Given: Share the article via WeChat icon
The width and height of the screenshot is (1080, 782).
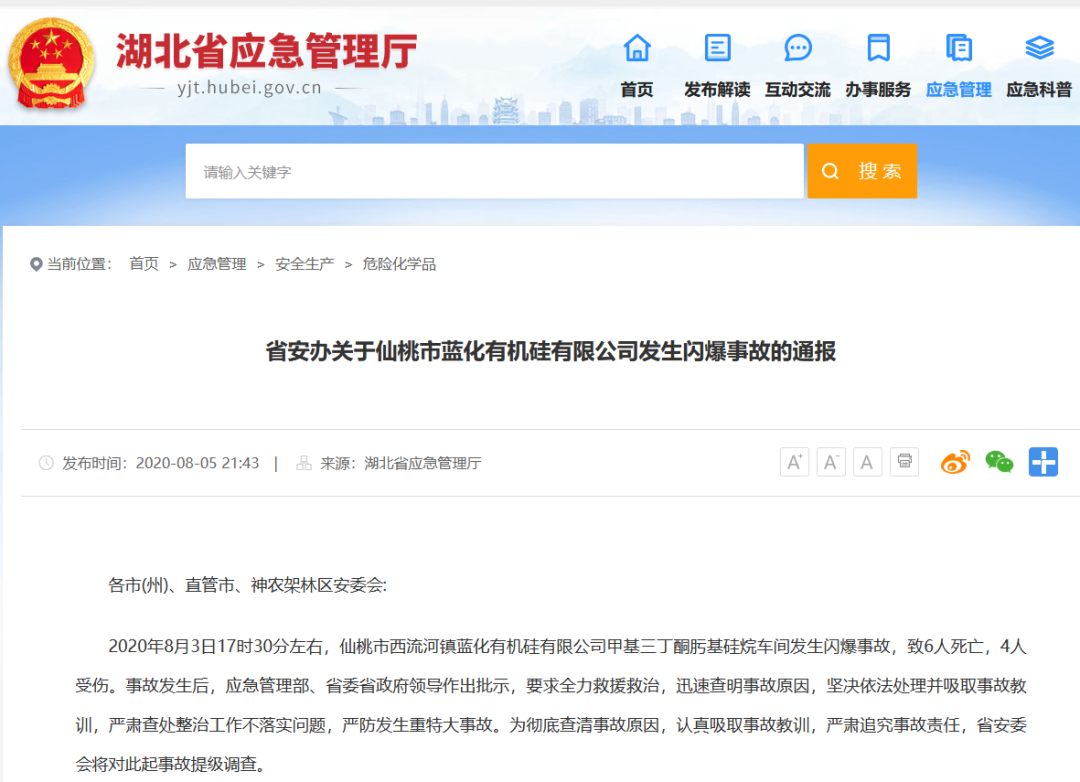Looking at the screenshot, I should tap(999, 462).
